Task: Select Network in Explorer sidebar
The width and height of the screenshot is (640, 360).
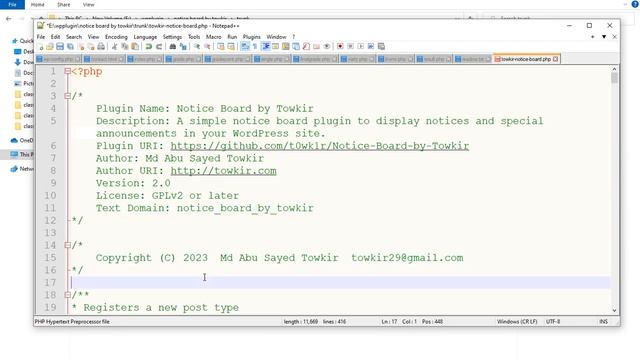Action: coord(22,169)
